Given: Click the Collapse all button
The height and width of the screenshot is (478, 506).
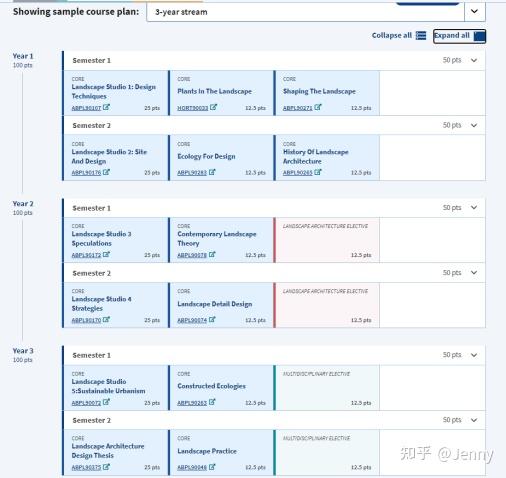Looking at the screenshot, I should pyautogui.click(x=399, y=35).
